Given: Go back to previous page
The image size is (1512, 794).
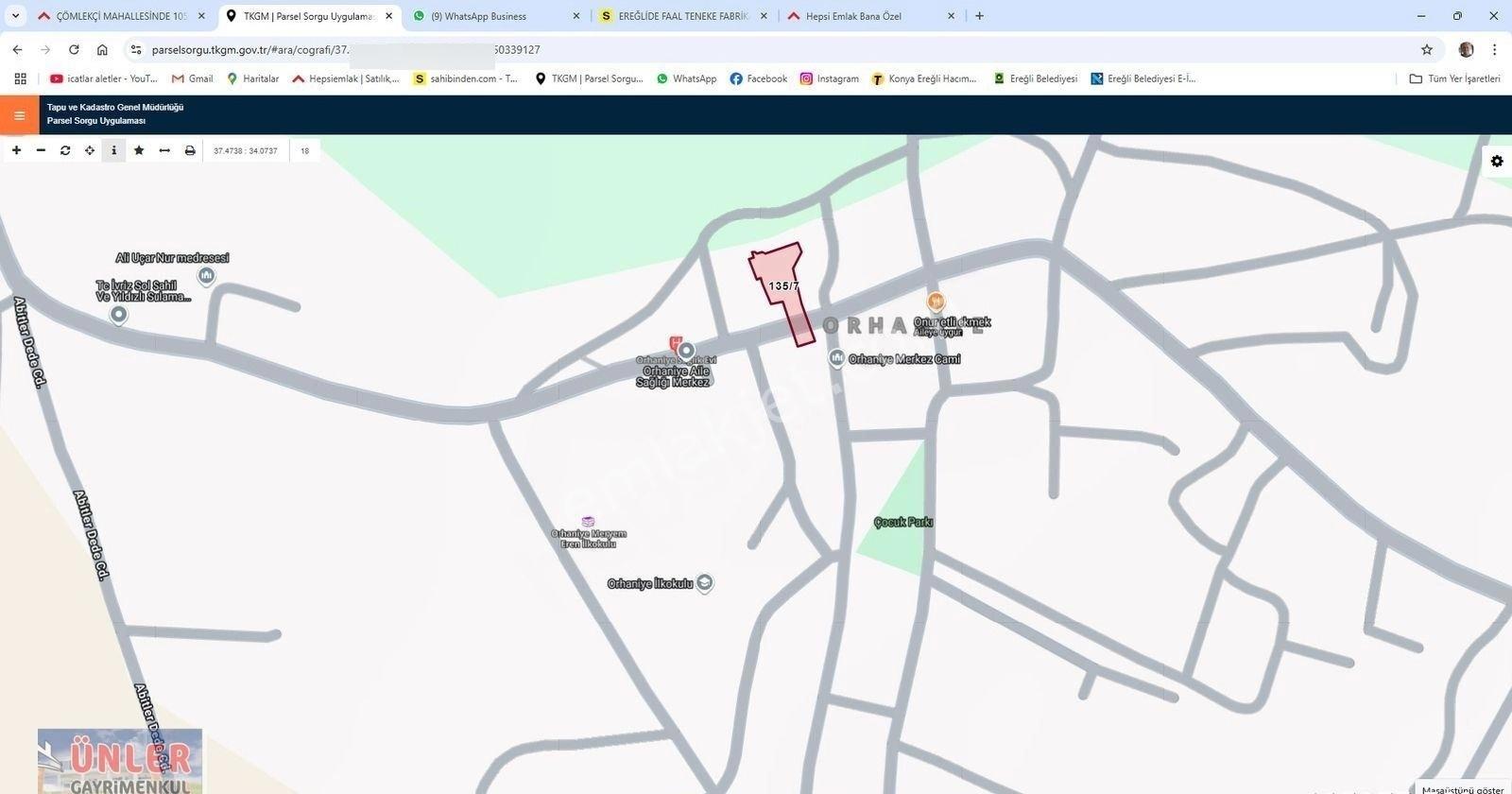Looking at the screenshot, I should pyautogui.click(x=17, y=49).
